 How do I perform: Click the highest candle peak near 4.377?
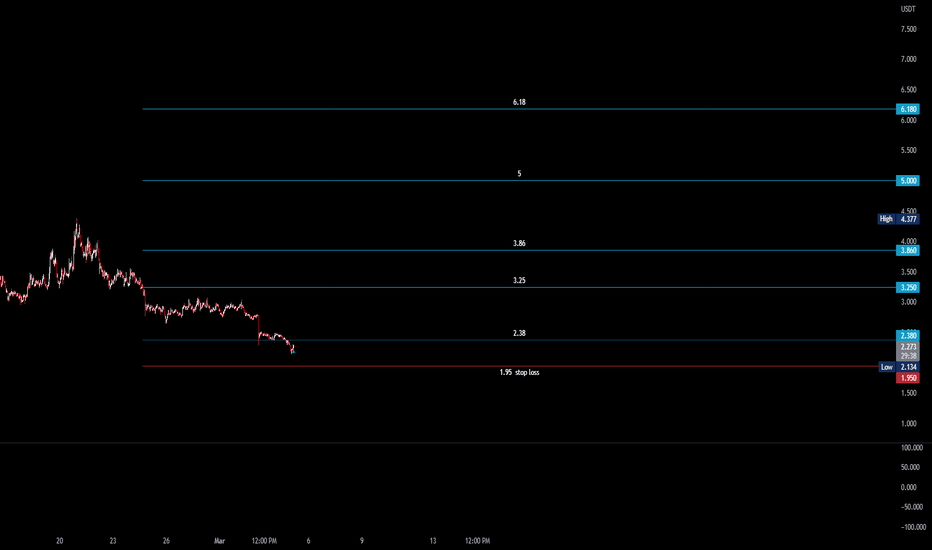(x=77, y=223)
